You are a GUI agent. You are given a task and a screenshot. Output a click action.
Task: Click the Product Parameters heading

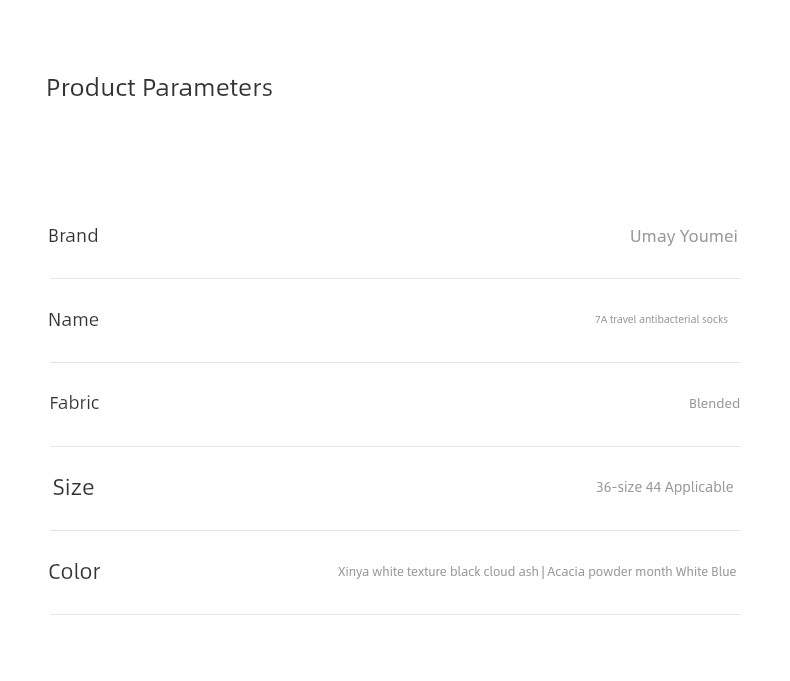pyautogui.click(x=159, y=88)
